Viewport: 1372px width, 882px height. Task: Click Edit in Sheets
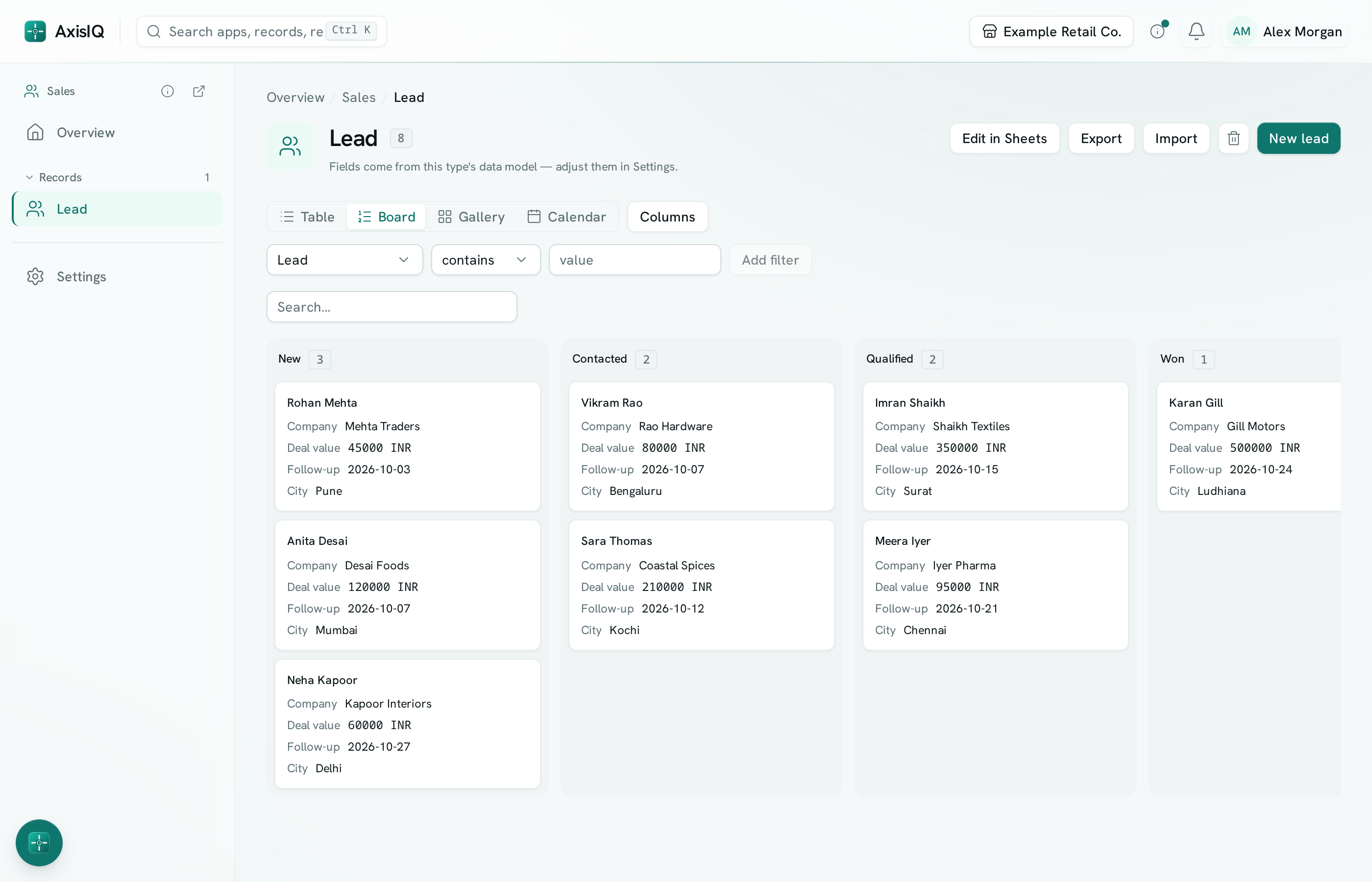(1004, 139)
